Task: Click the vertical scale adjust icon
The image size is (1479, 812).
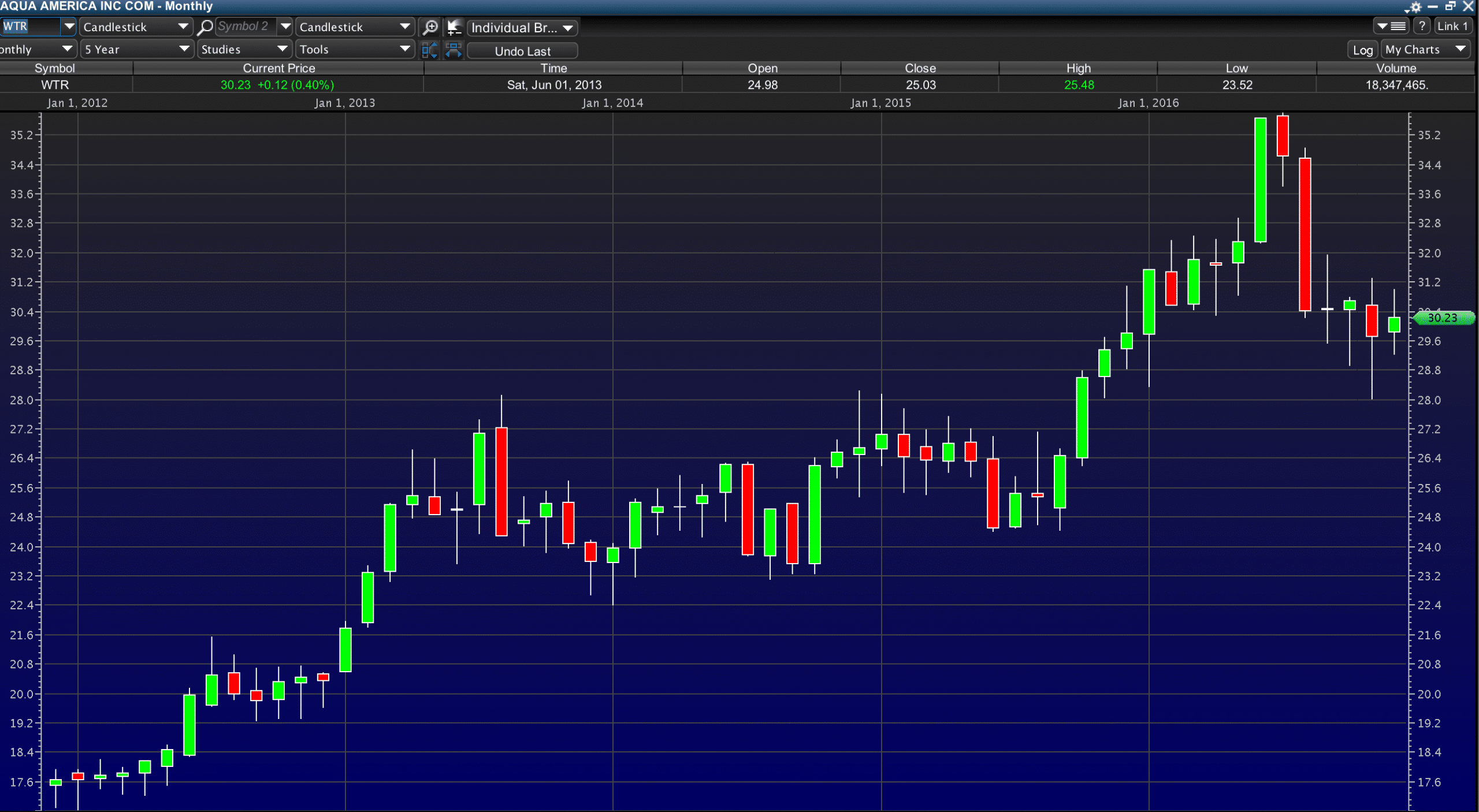Action: 430,50
